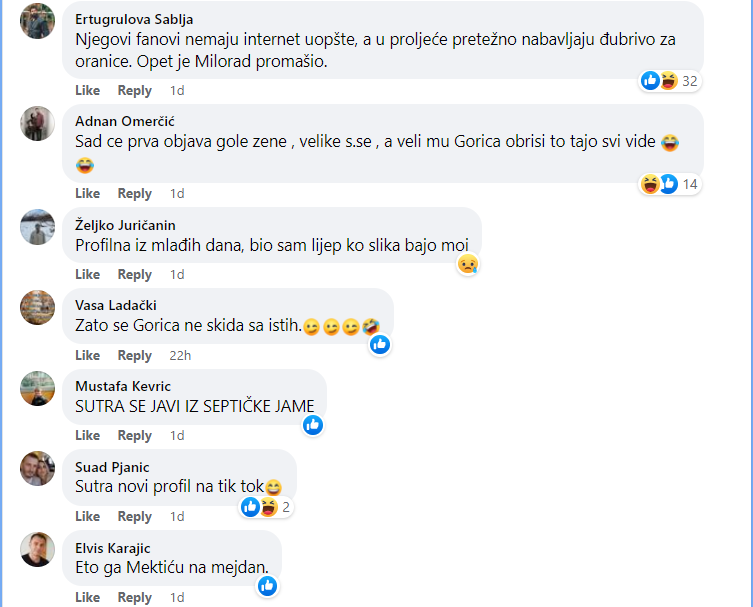Open reactions on Ertugrulova Sablja's comment
The image size is (753, 607).
(669, 81)
